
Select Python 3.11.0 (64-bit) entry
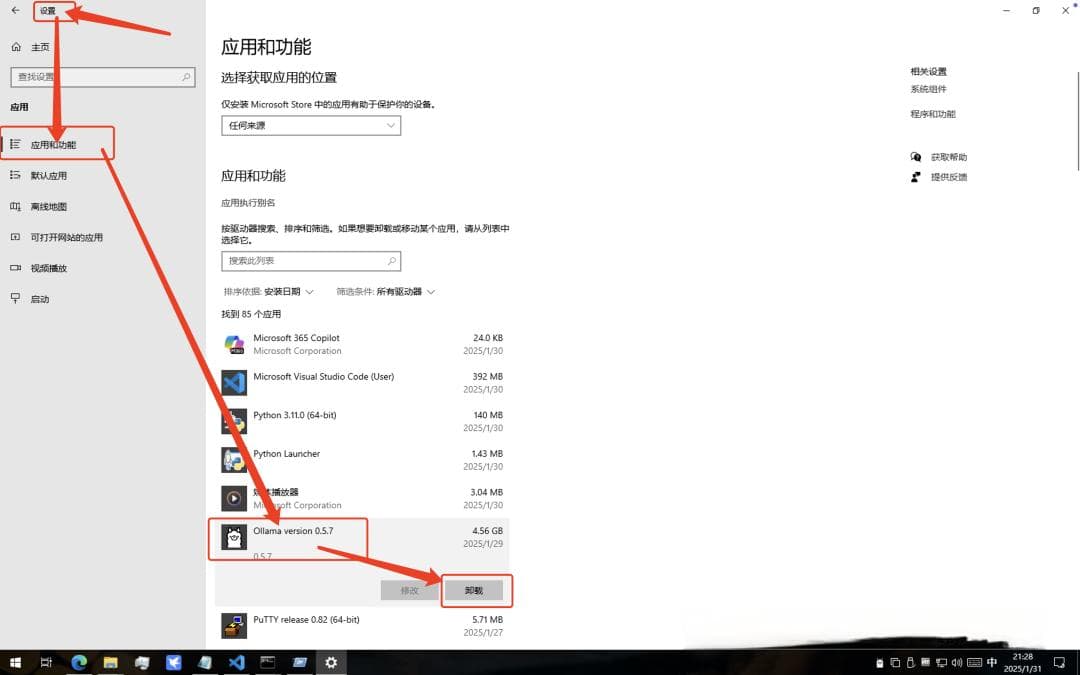(362, 422)
